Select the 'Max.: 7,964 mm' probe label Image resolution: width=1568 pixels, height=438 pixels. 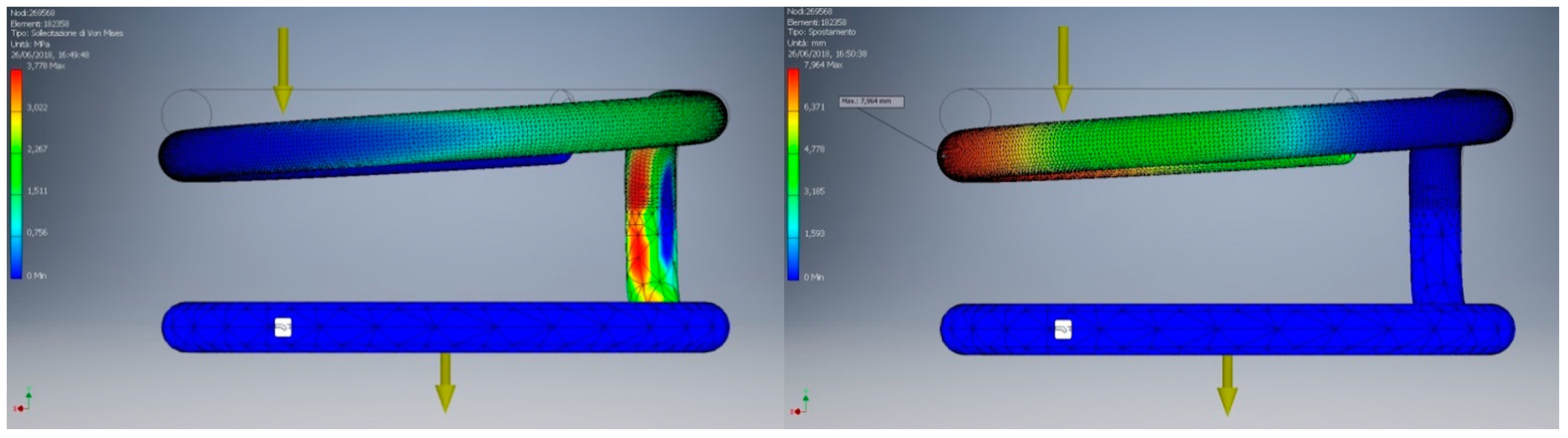pyautogui.click(x=871, y=101)
